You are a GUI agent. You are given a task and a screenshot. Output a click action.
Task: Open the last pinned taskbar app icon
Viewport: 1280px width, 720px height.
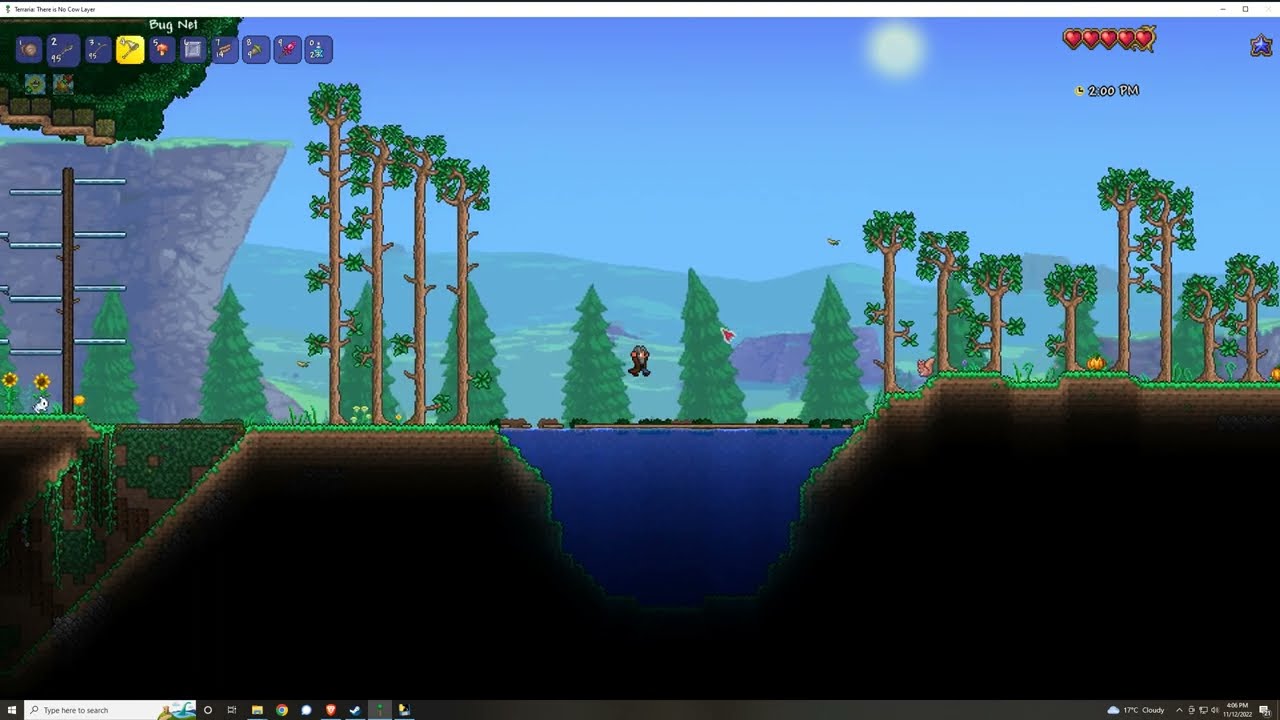404,710
